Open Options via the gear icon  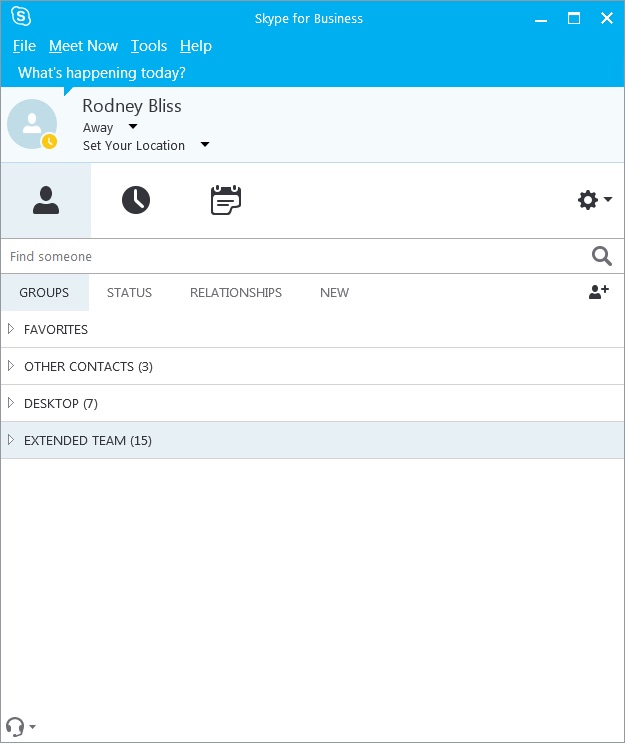pyautogui.click(x=588, y=200)
